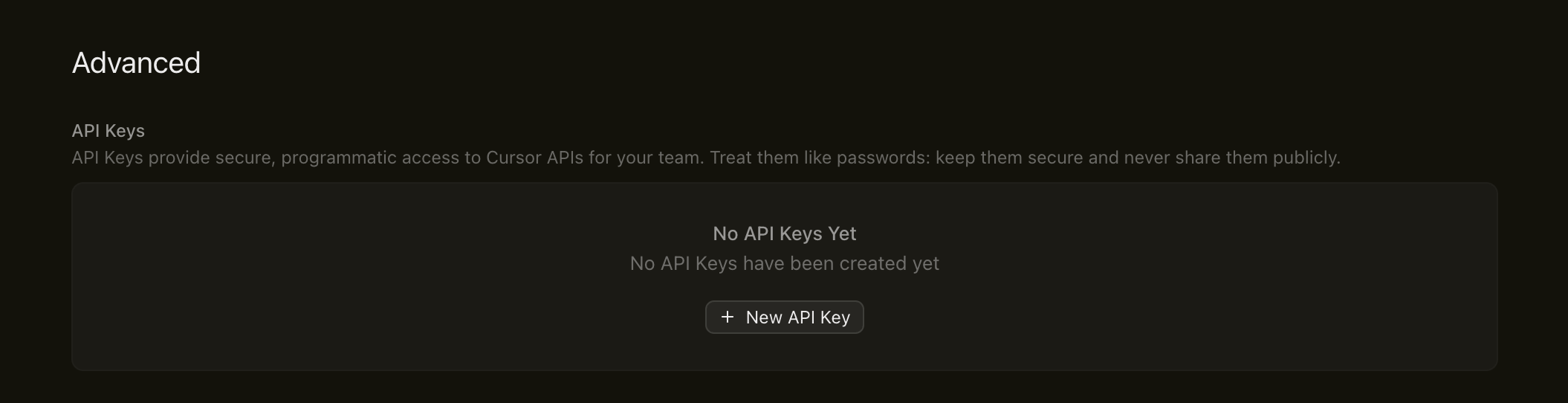Click the No API Keys Yet title
This screenshot has width=1568, height=403.
pos(784,233)
